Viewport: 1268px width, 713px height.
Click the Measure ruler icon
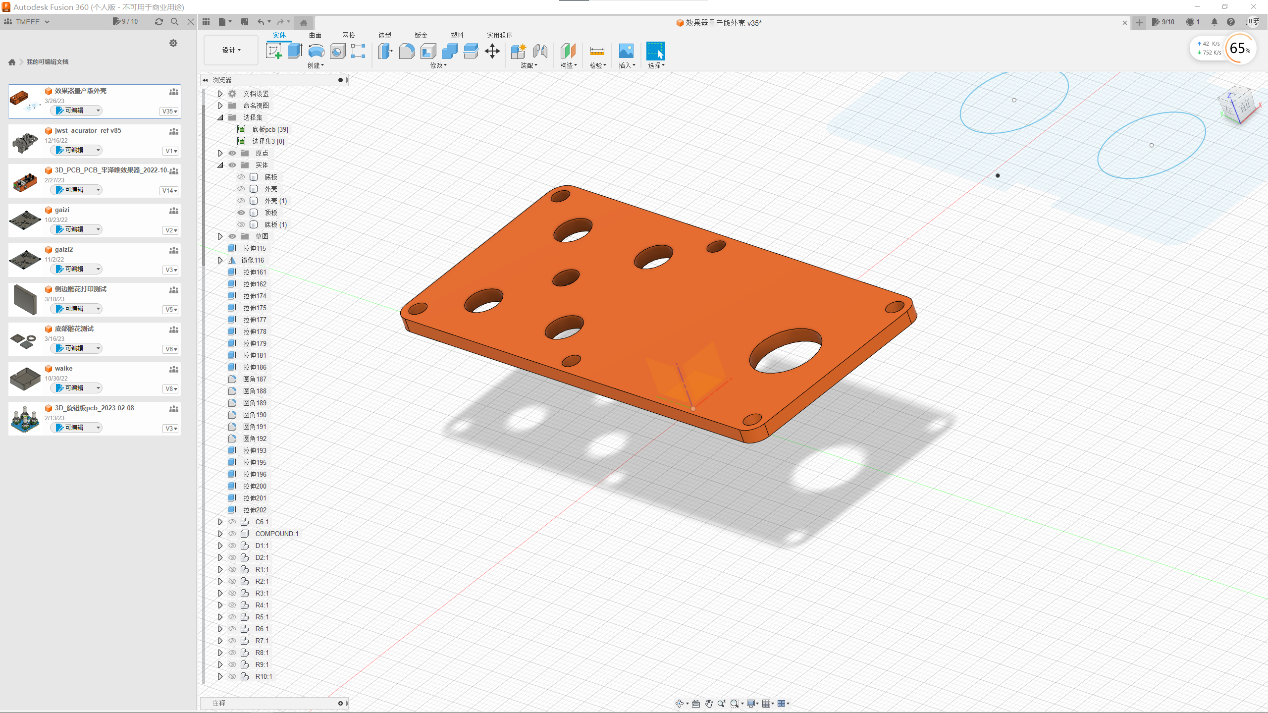click(x=597, y=51)
